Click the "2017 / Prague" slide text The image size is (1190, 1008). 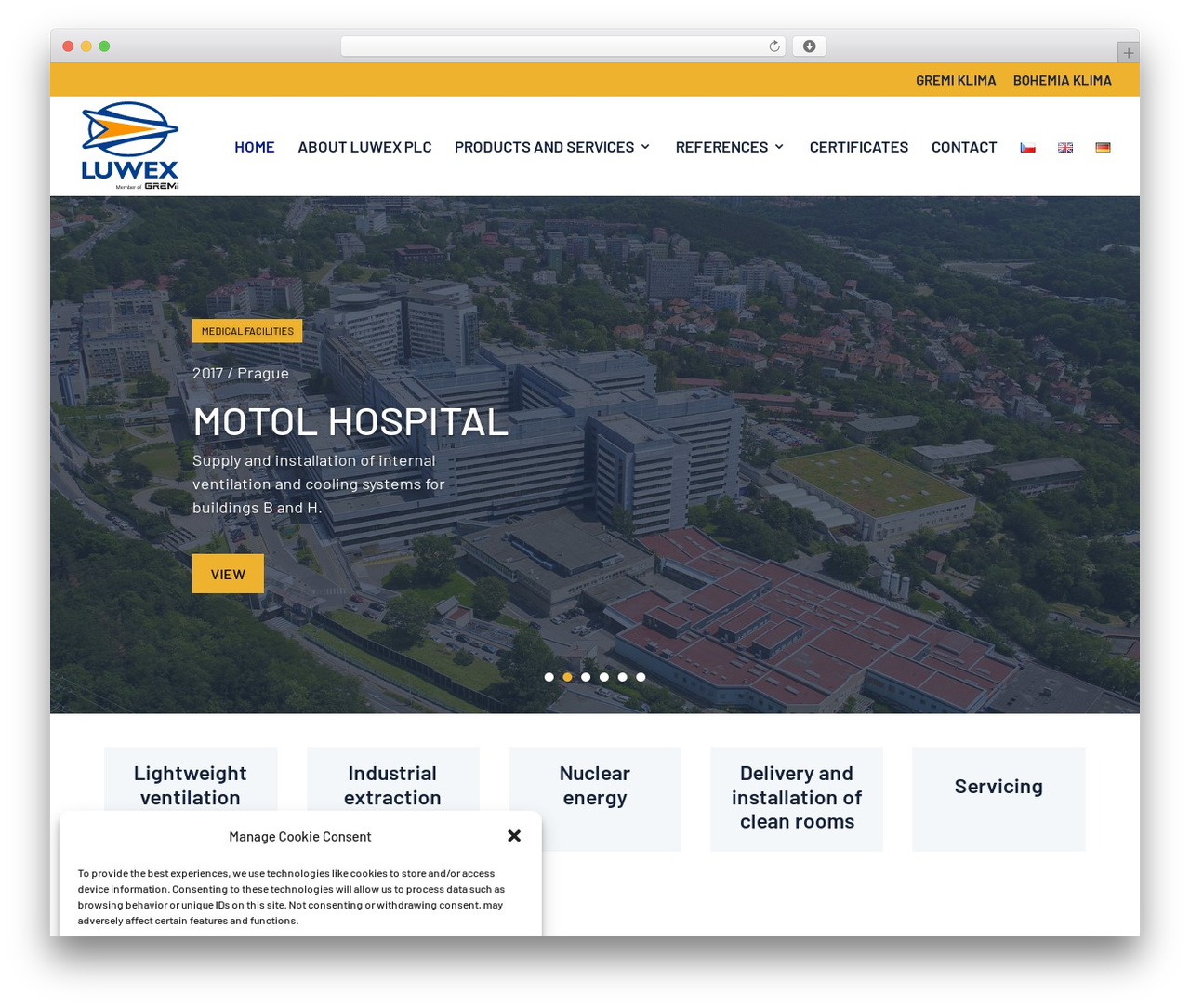coord(241,373)
